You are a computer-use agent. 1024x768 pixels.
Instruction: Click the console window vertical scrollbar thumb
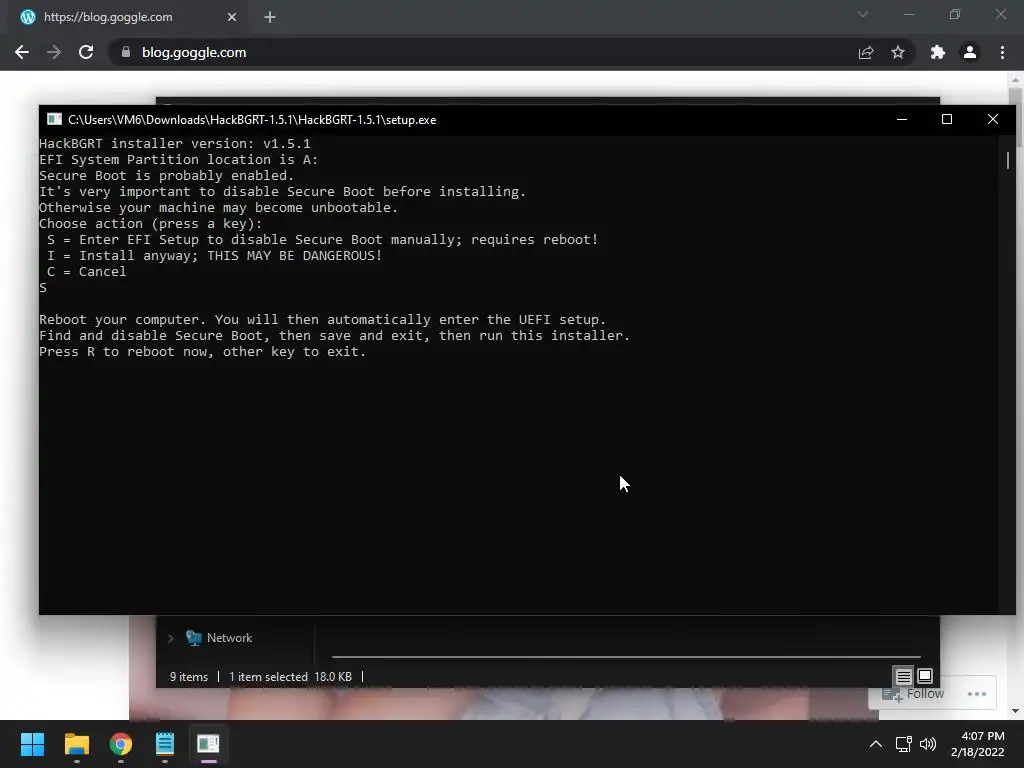pyautogui.click(x=1008, y=160)
